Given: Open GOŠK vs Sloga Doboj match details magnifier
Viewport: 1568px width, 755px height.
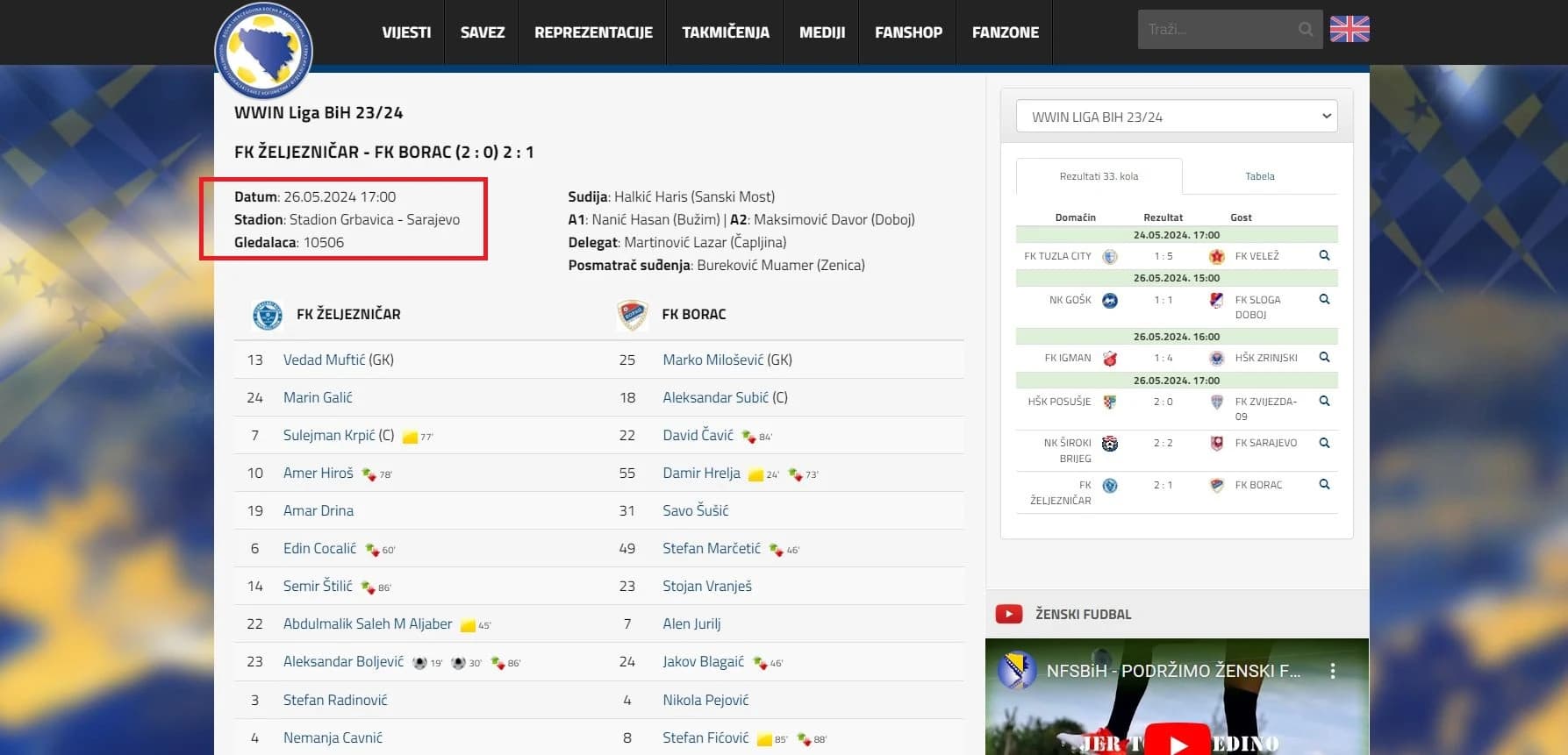Looking at the screenshot, I should coord(1324,300).
